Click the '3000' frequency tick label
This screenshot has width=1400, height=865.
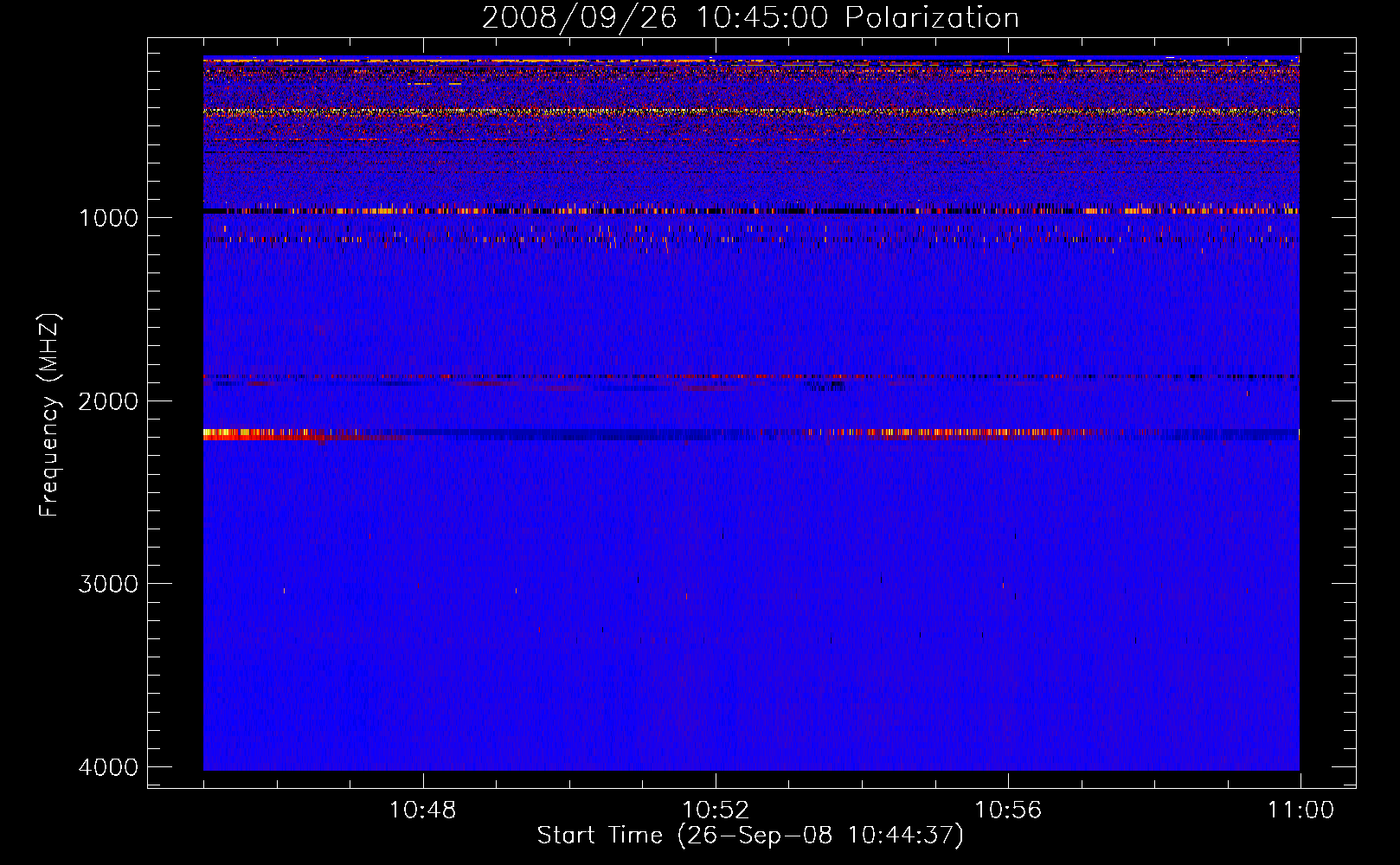108,584
